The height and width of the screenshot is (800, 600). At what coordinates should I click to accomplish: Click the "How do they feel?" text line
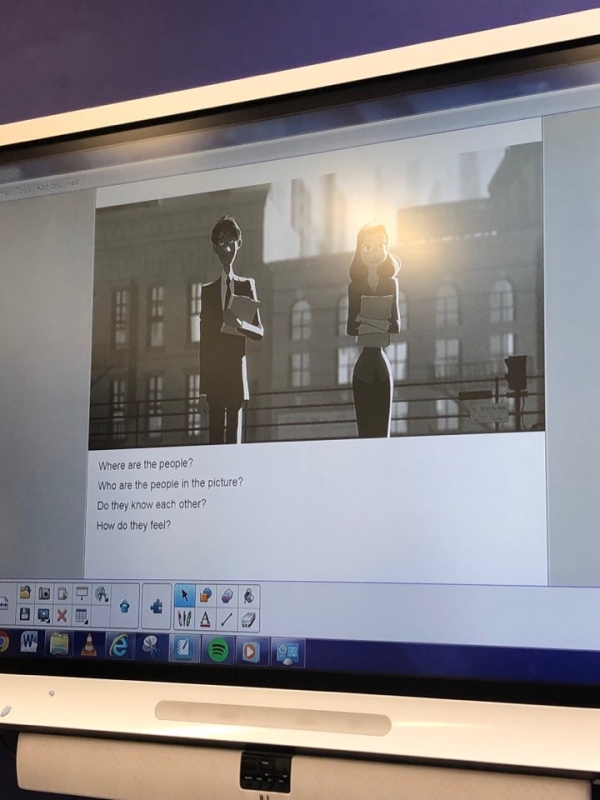point(134,525)
